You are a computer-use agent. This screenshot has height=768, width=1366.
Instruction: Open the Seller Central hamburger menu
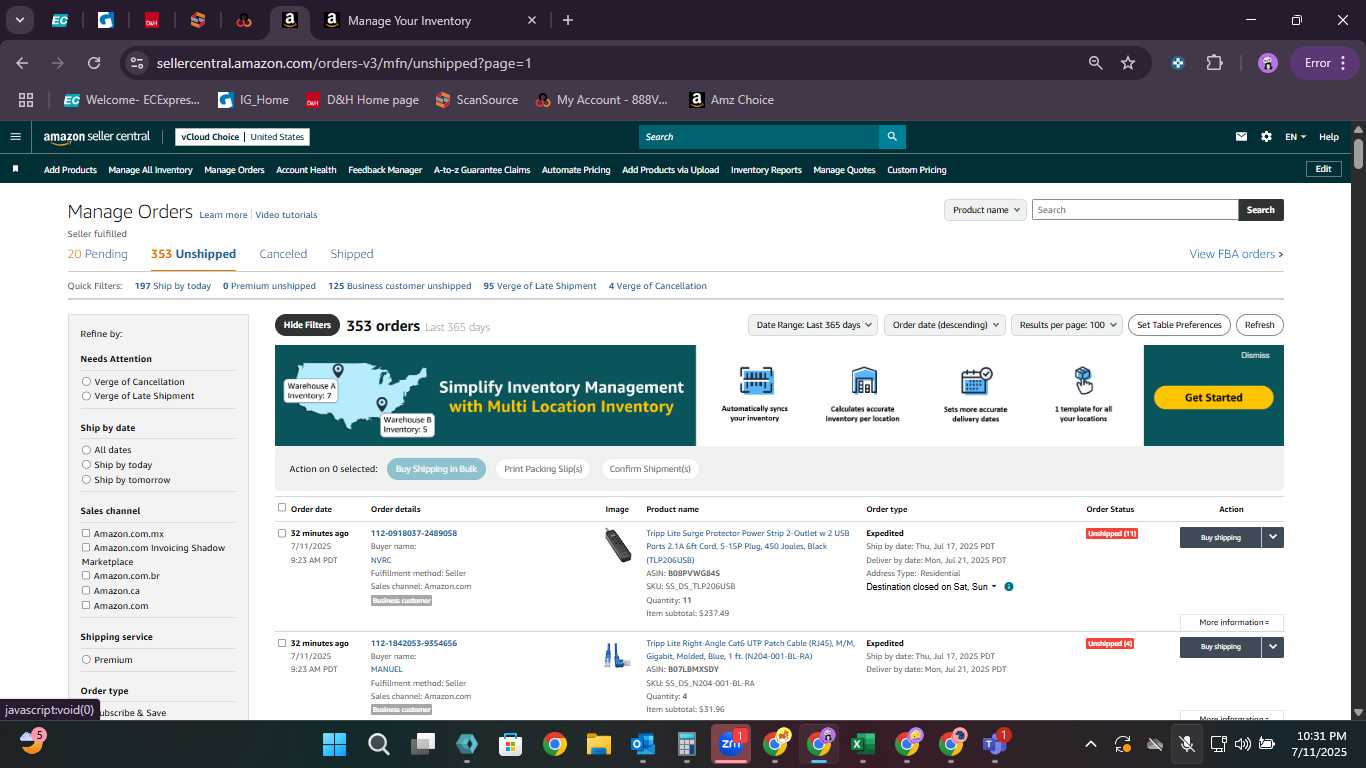[x=15, y=137]
